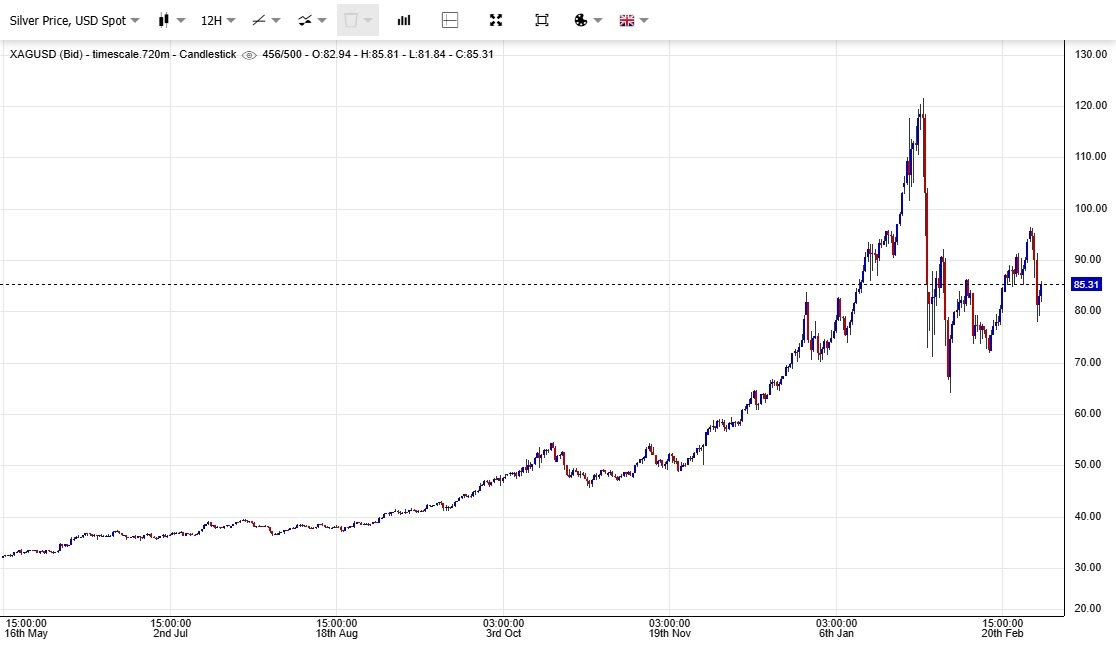This screenshot has width=1116, height=646.
Task: Open the line drawing tools menu
Action: click(x=259, y=21)
